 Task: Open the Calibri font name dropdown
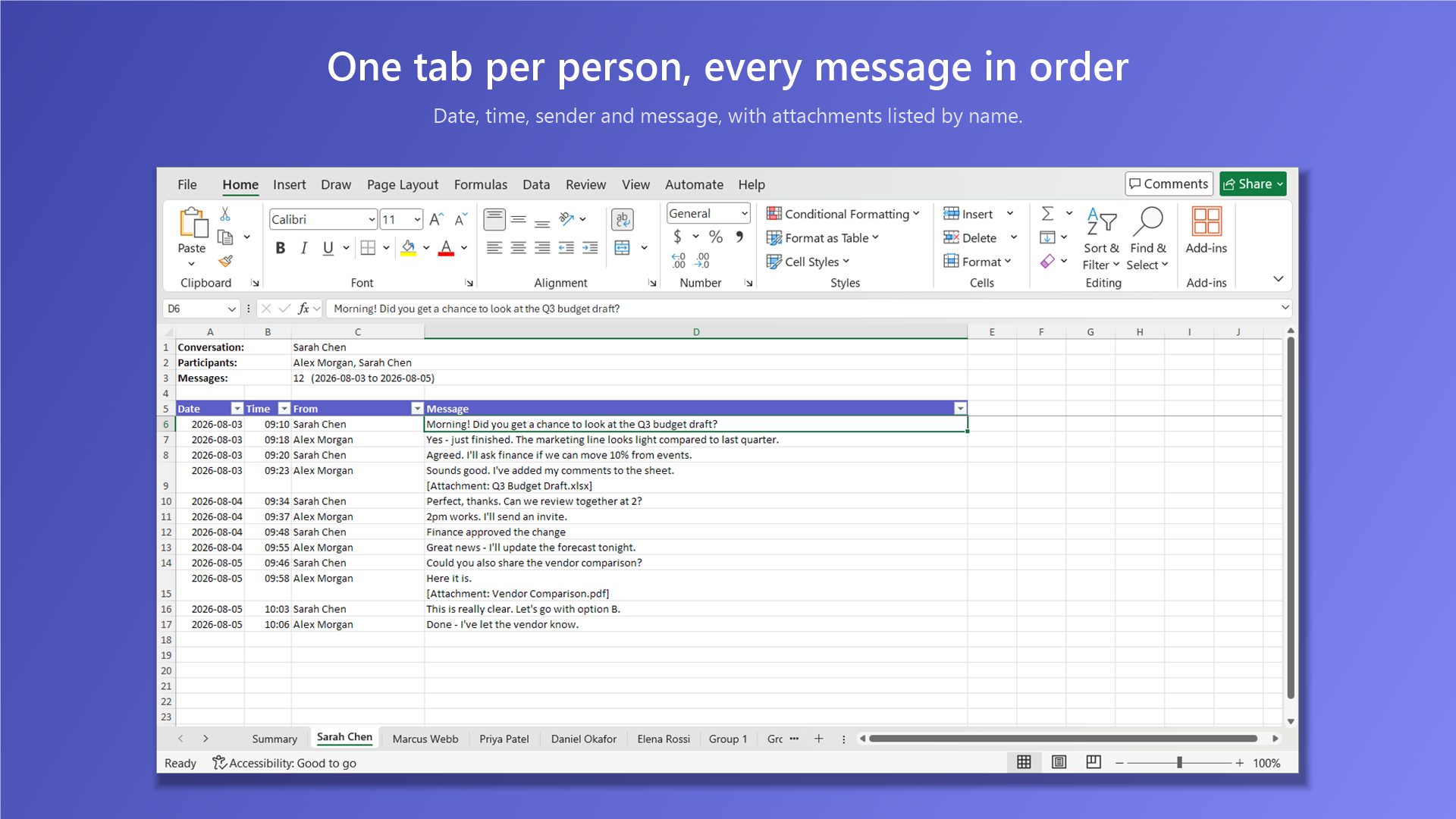point(372,220)
